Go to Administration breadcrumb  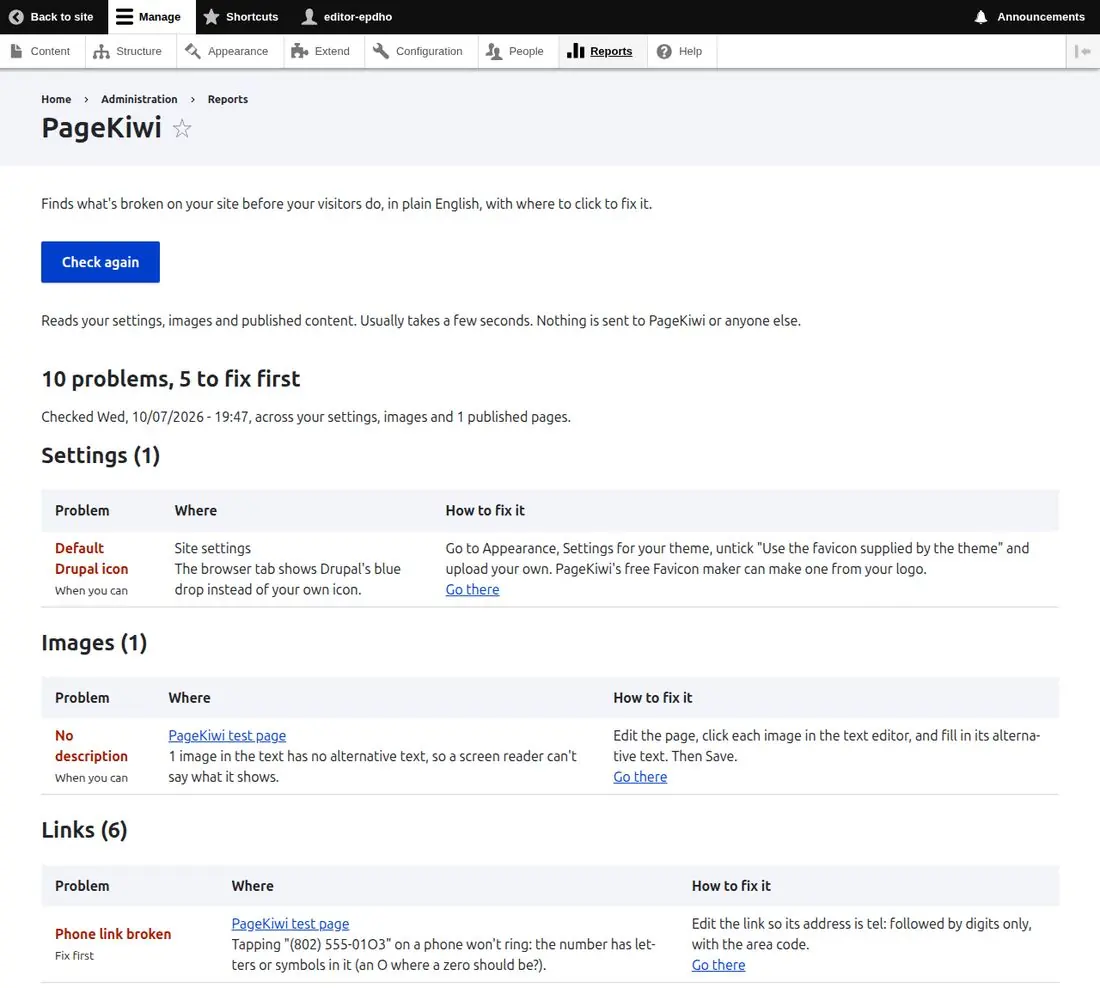(x=139, y=99)
